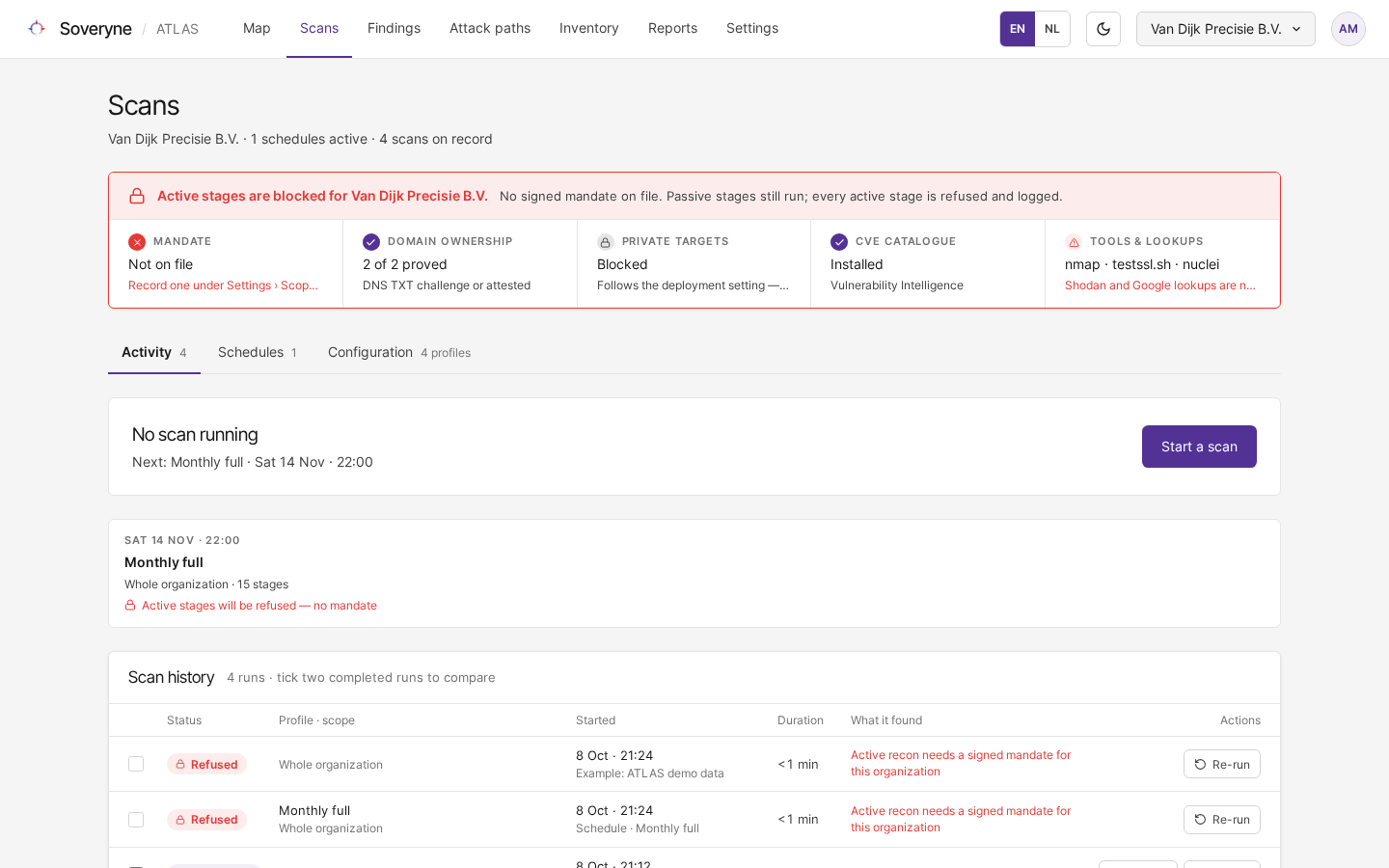
Task: Go to the Map page
Action: point(257,28)
